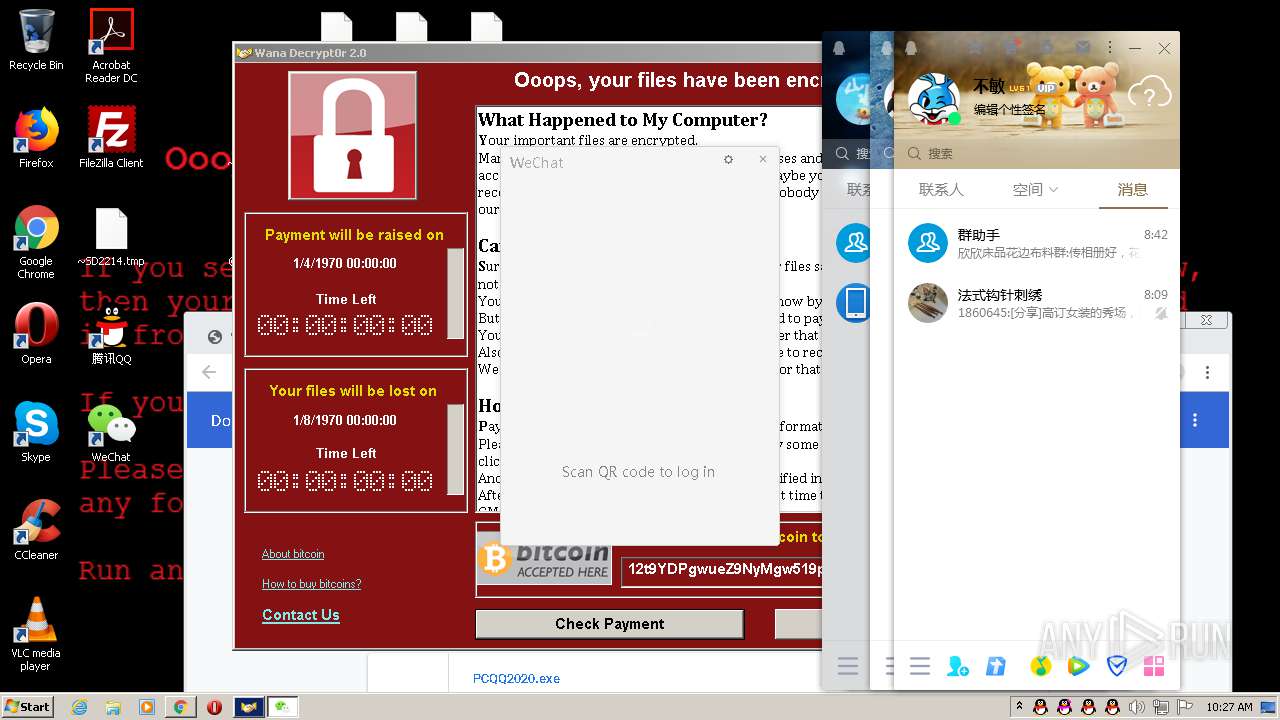Open 腾讯QQ desktop shortcut
1280x720 pixels.
coord(111,334)
